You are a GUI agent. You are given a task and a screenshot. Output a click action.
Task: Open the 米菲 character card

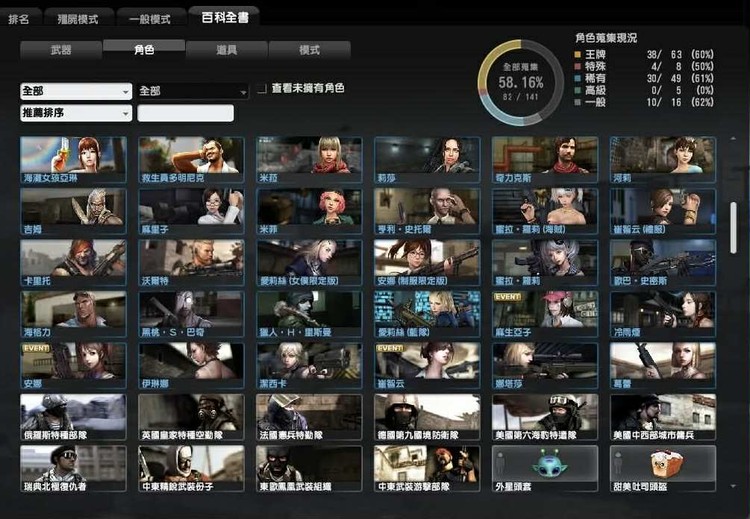[309, 211]
